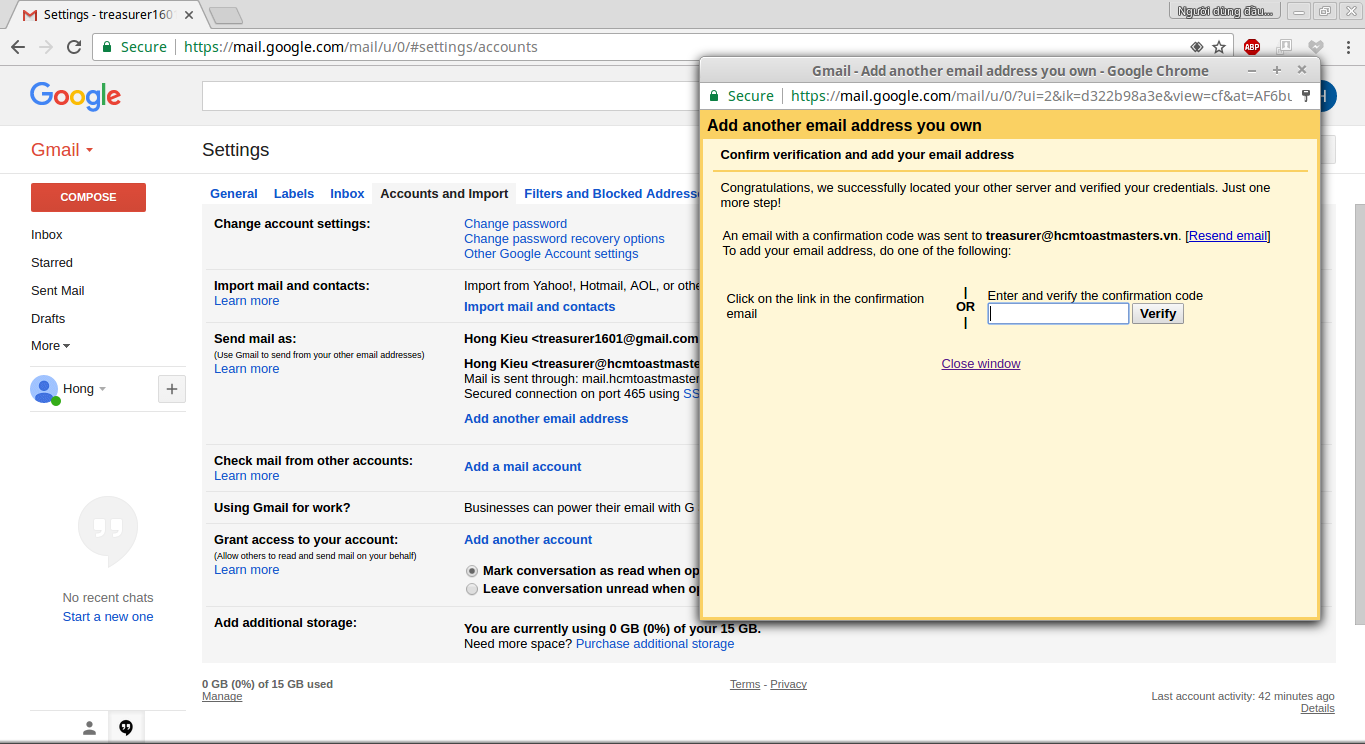Open the Privacy link in footer
The width and height of the screenshot is (1365, 744).
[x=788, y=685]
